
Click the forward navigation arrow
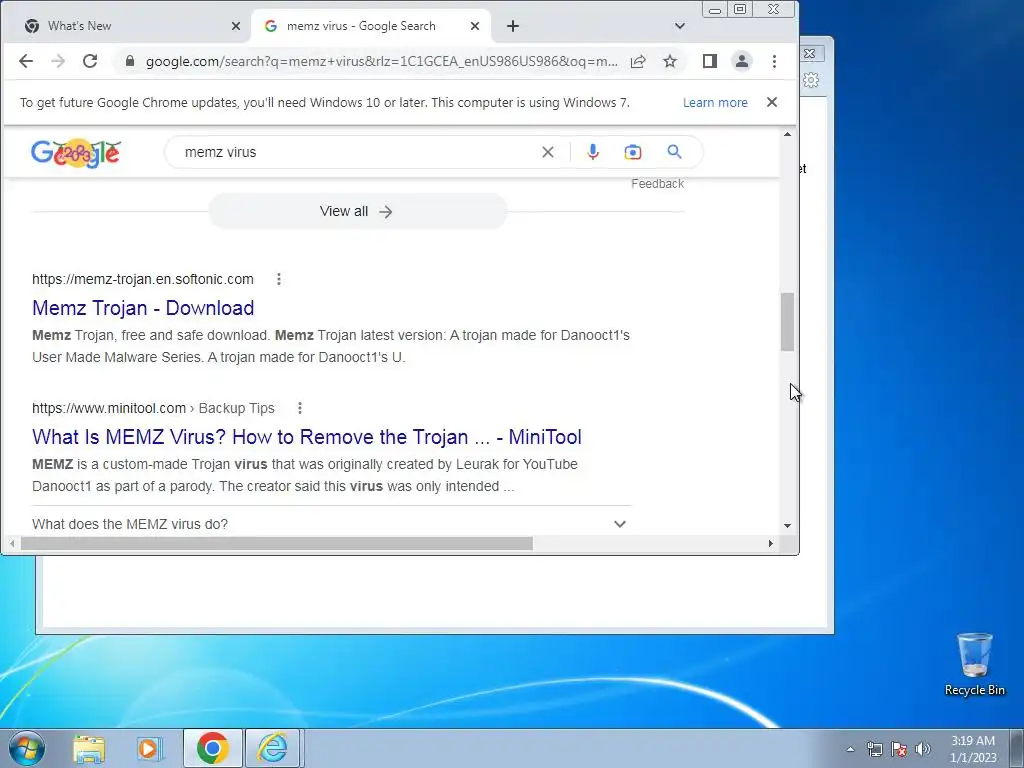point(58,61)
